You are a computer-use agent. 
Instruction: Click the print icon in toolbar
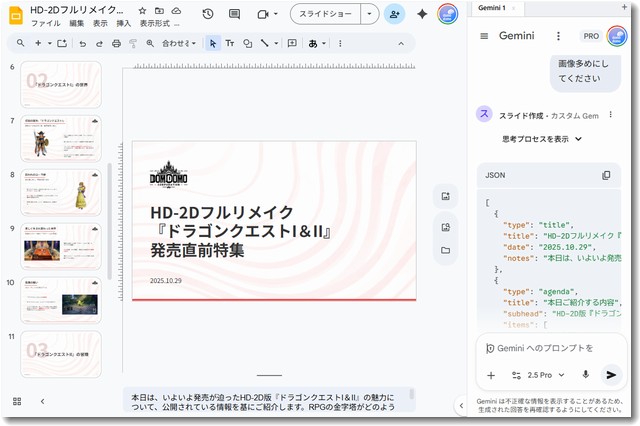pos(116,44)
